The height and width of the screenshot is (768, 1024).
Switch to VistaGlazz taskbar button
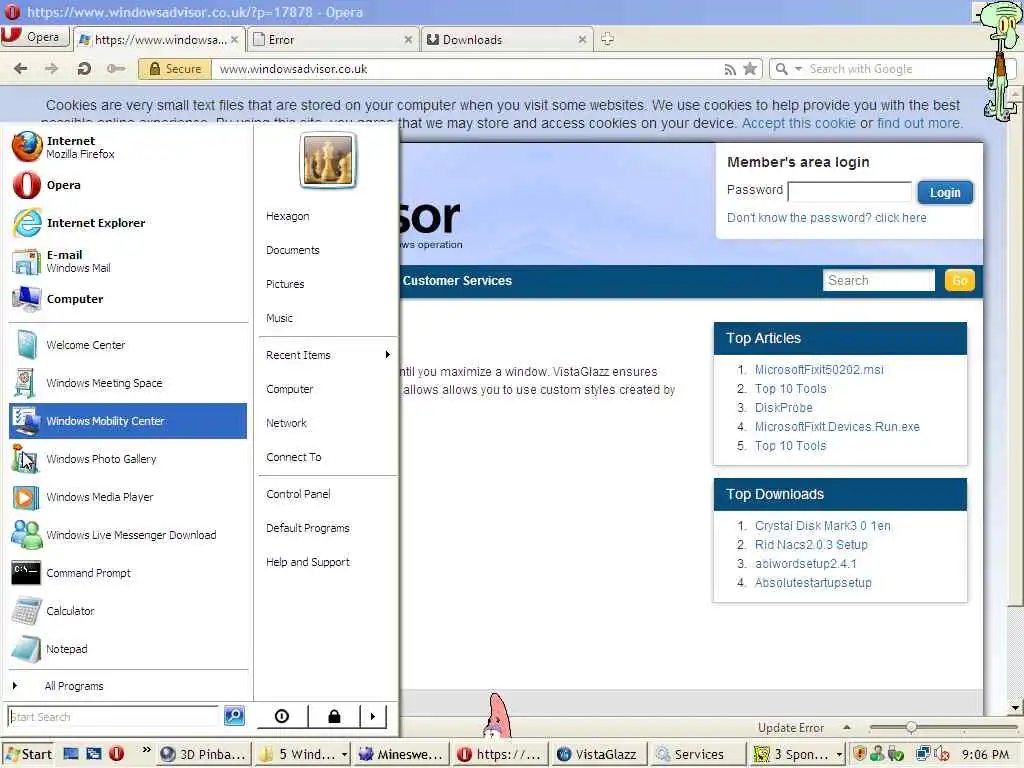click(x=598, y=754)
